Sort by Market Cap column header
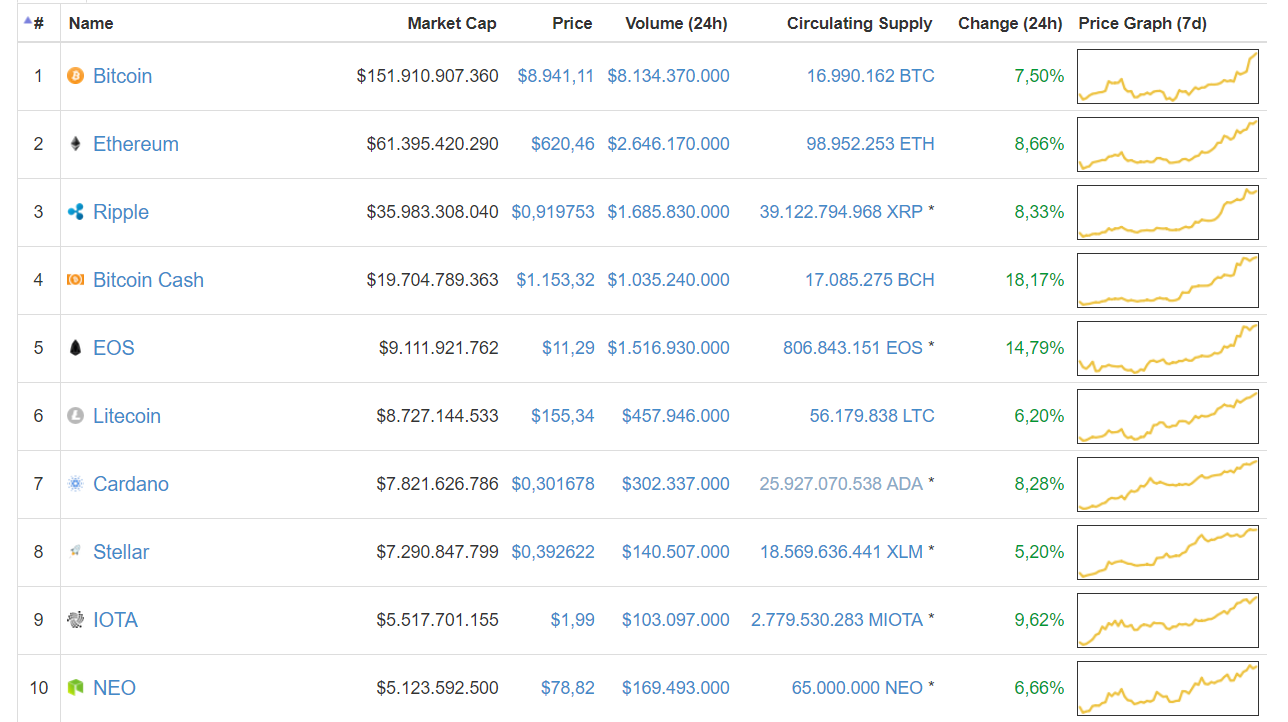The height and width of the screenshot is (722, 1288). 451,23
